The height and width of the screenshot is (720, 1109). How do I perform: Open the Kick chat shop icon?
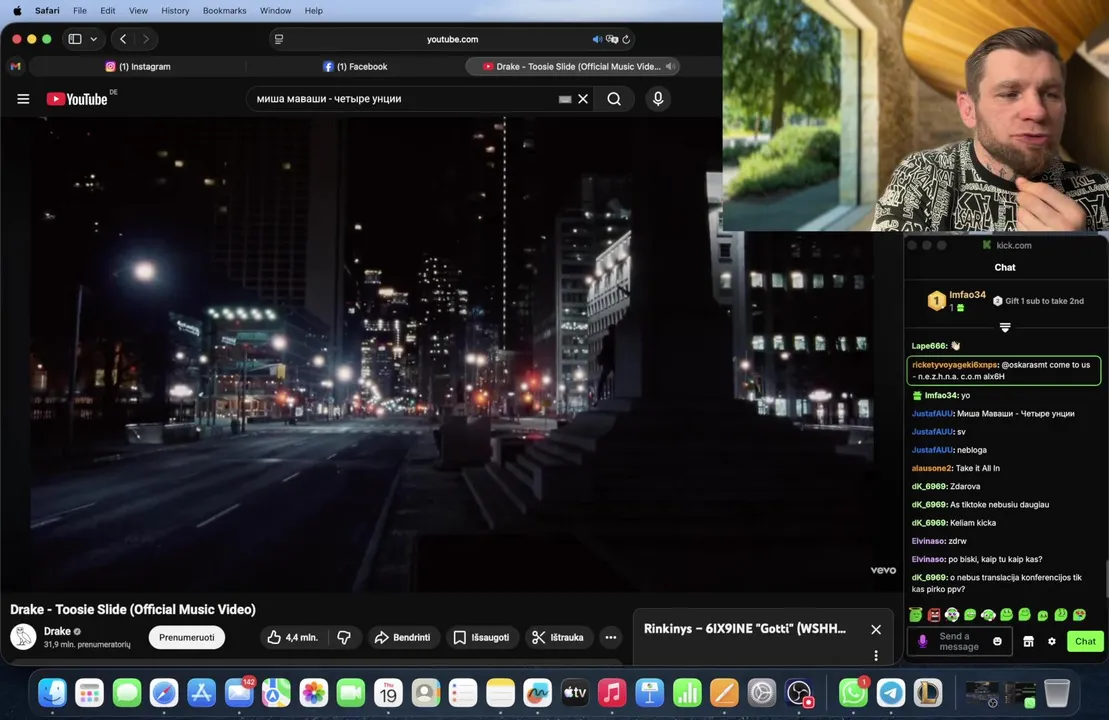[x=1028, y=641]
